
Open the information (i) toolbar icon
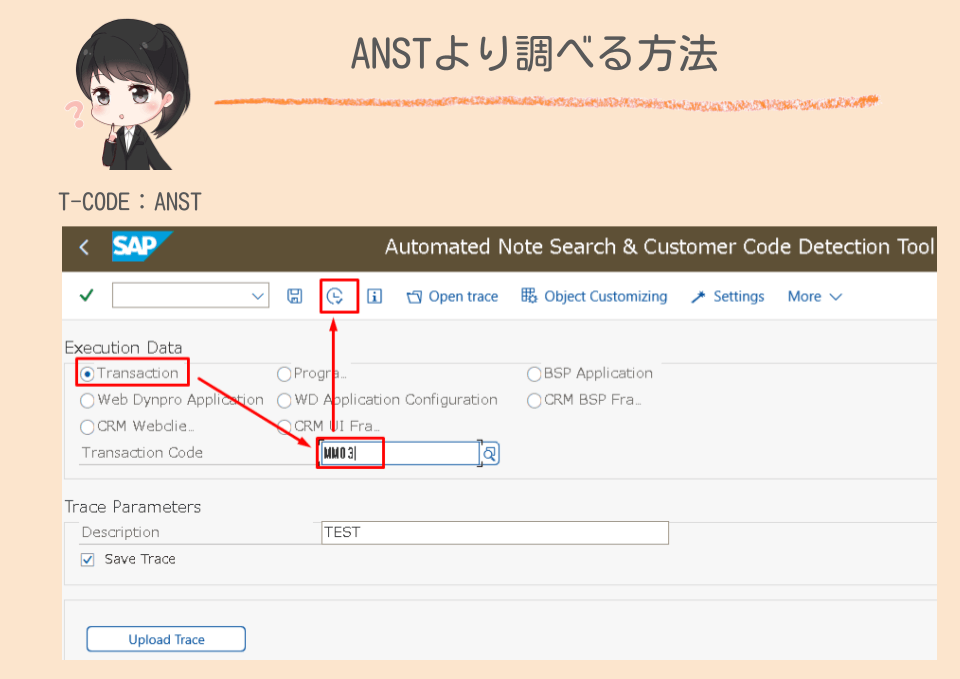tap(374, 296)
